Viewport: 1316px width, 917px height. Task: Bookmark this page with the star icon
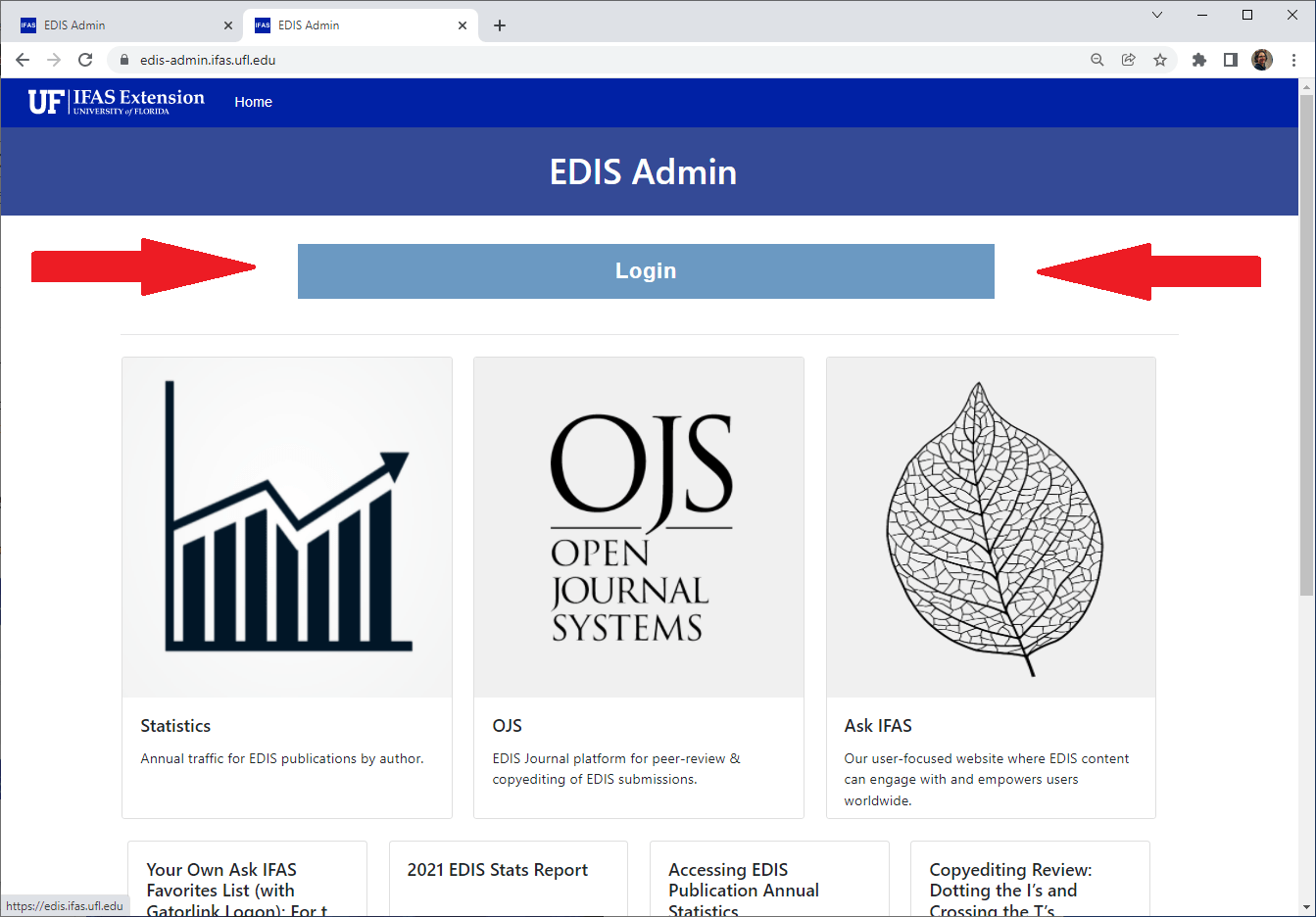coord(1160,60)
